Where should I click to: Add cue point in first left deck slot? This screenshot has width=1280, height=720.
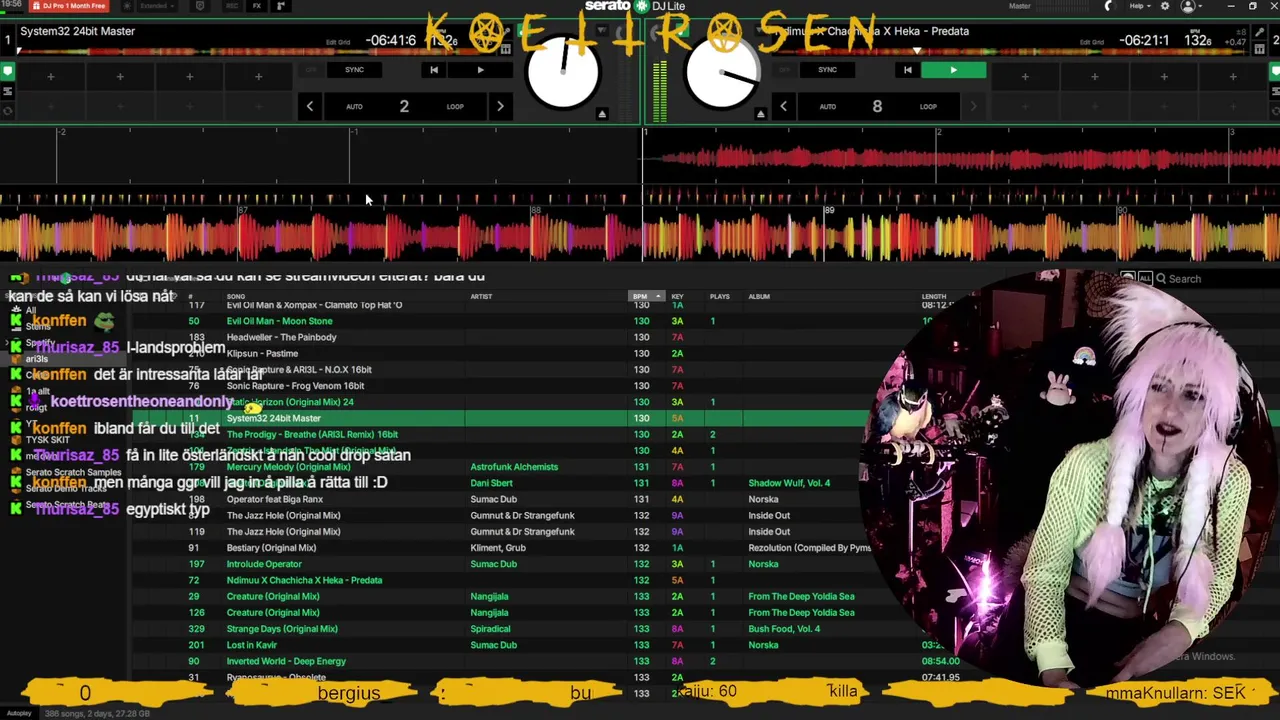[x=50, y=76]
